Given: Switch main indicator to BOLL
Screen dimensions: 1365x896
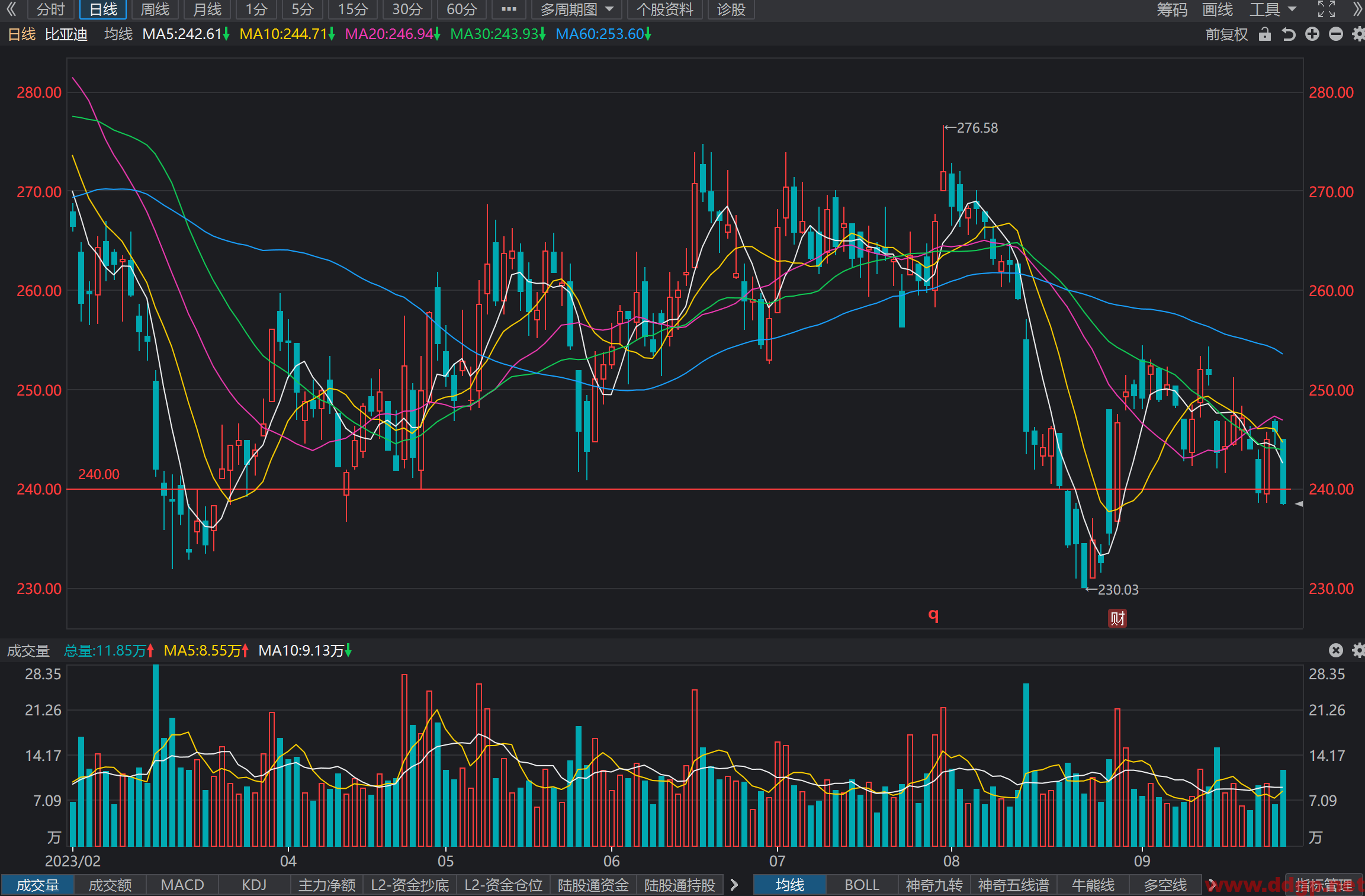Looking at the screenshot, I should point(862,885).
